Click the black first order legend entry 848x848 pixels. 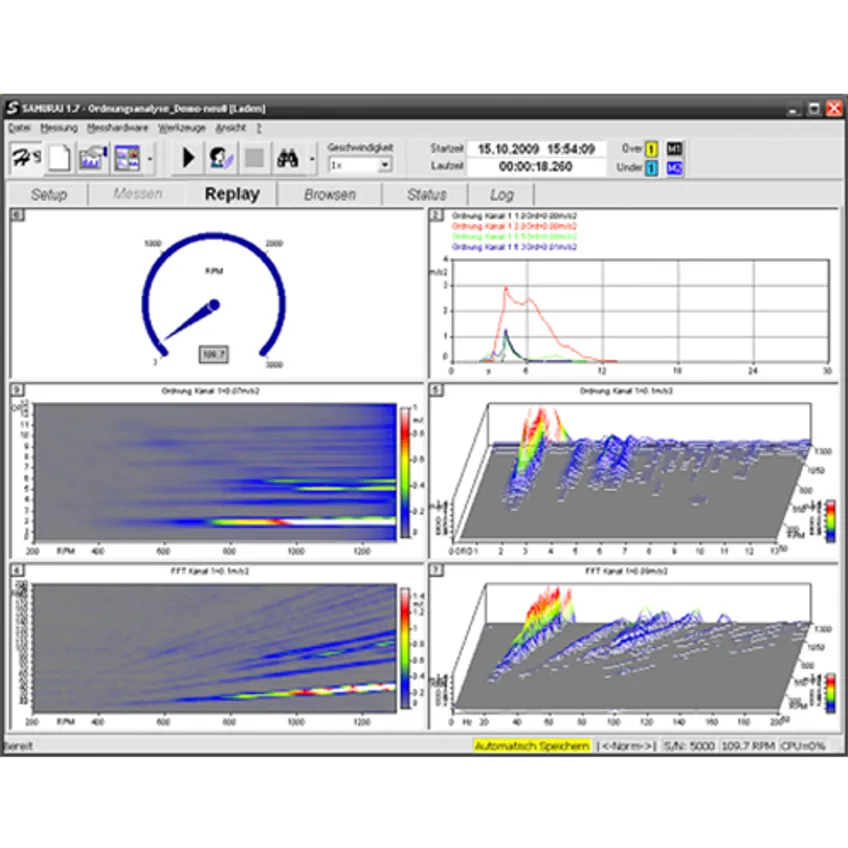coord(513,216)
